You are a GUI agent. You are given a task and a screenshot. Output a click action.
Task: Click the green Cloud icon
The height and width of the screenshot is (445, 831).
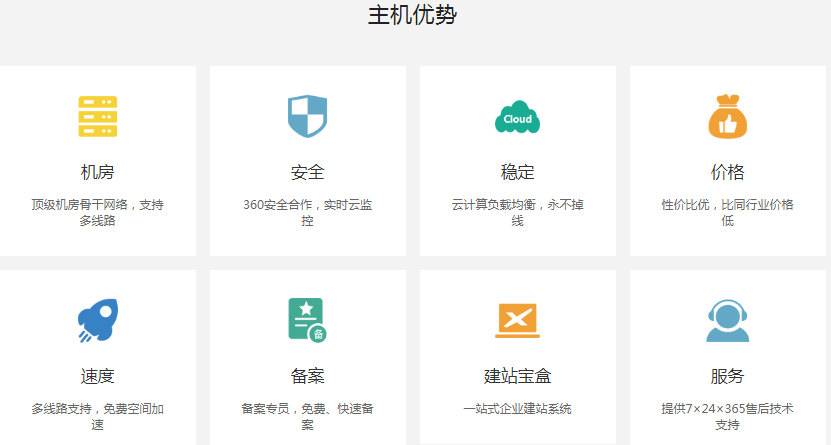(x=517, y=117)
